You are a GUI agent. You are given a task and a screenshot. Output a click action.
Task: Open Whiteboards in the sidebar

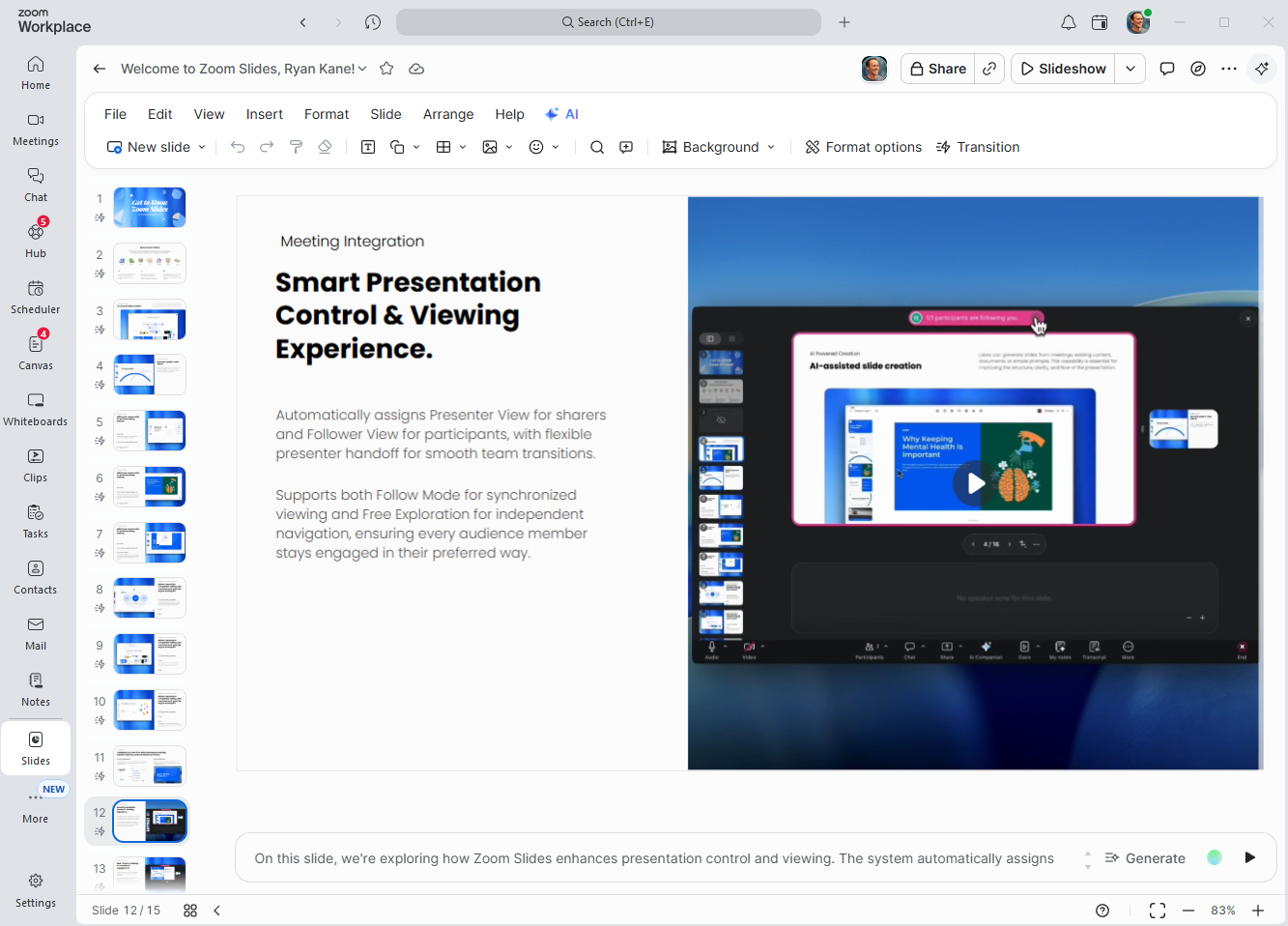point(36,409)
